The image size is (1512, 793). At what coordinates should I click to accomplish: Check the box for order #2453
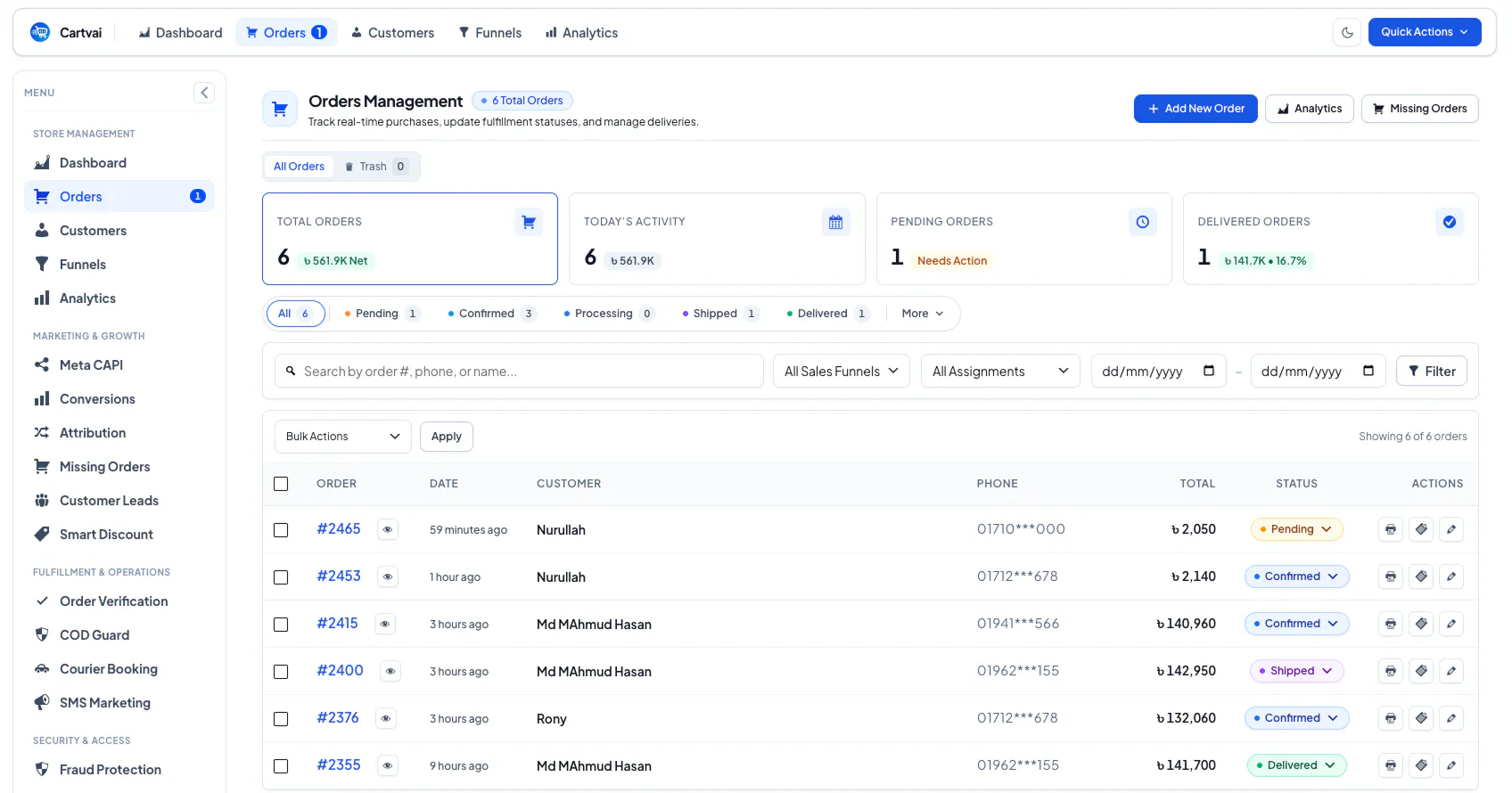[281, 577]
